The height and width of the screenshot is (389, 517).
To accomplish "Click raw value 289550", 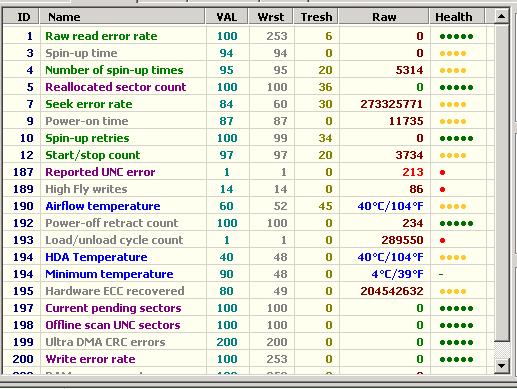I will click(x=402, y=240).
